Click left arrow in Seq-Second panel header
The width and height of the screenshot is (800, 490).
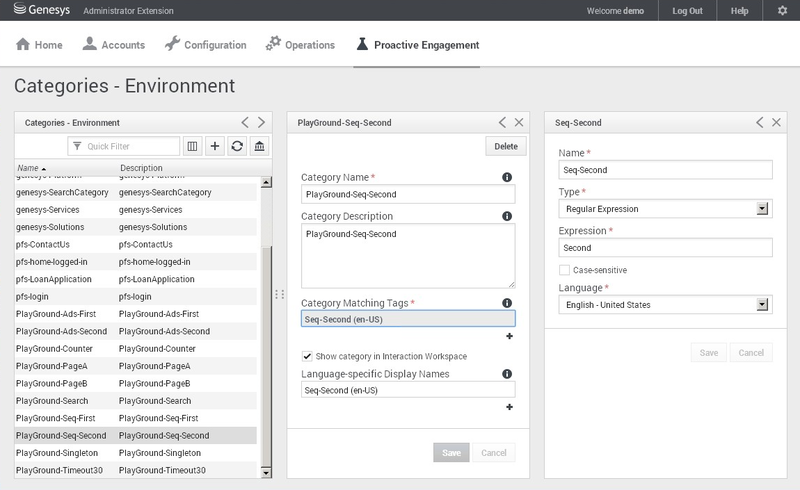(760, 122)
